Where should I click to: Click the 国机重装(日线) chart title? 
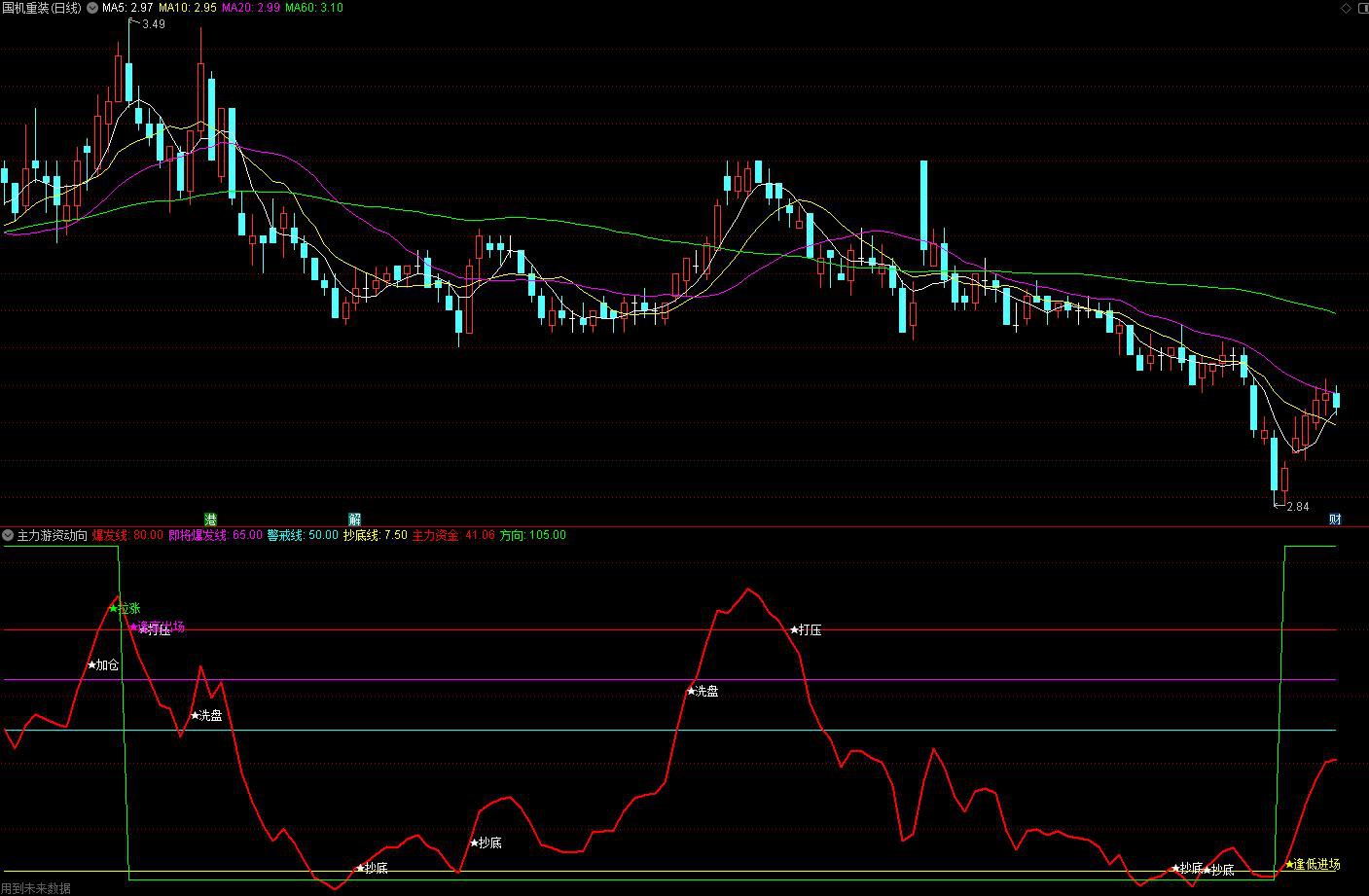[x=43, y=8]
